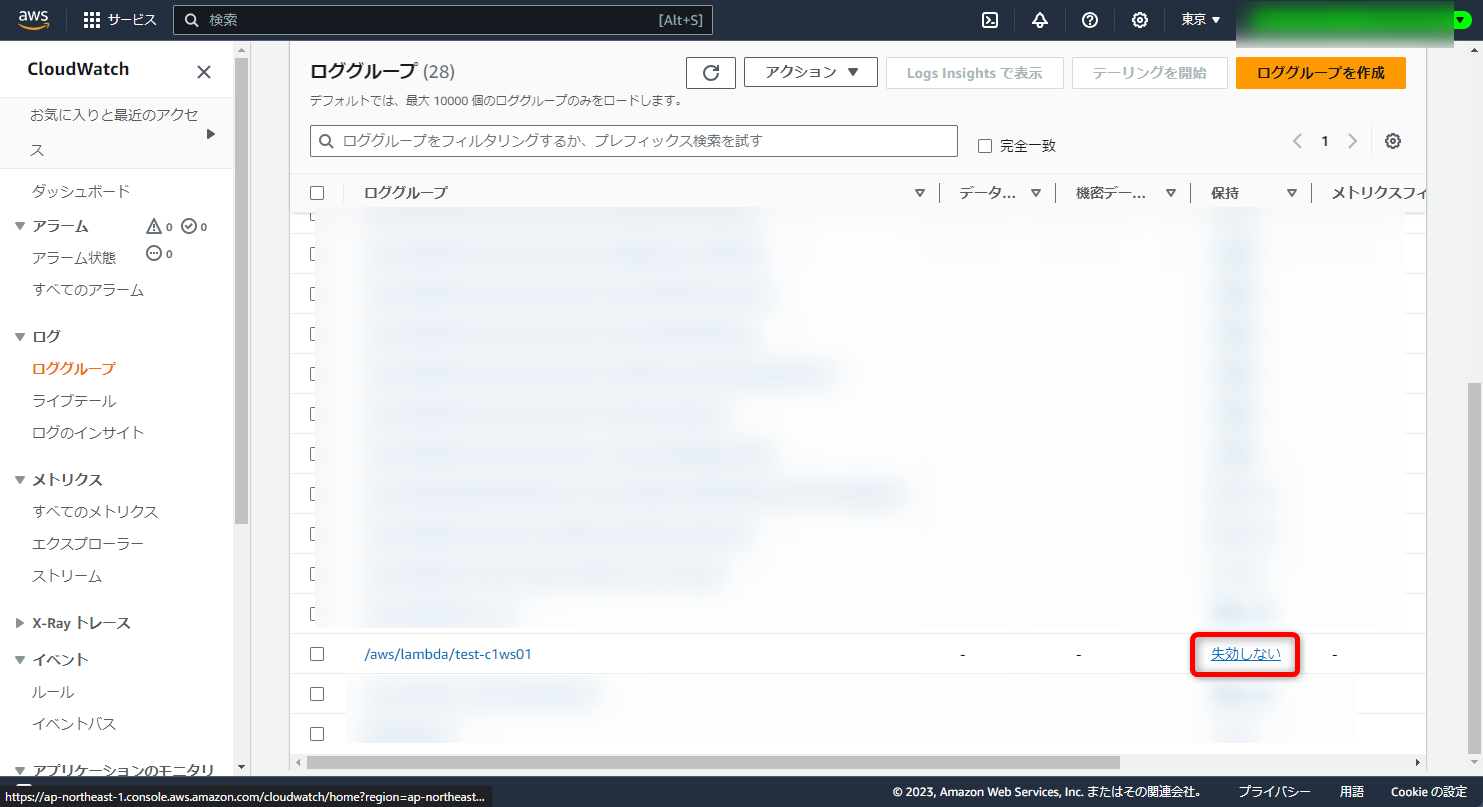Close the CloudWatch sidebar with the X
Viewport: 1483px width, 807px height.
coord(204,71)
